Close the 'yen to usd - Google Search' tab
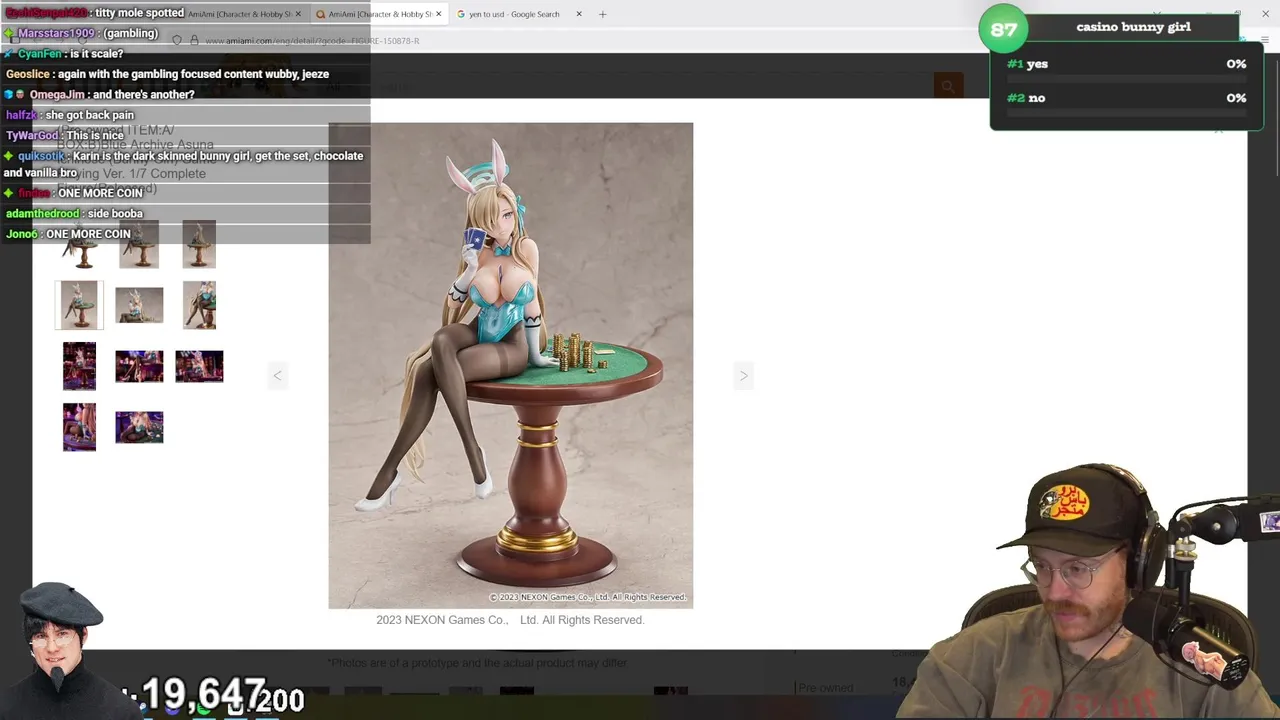The width and height of the screenshot is (1280, 720). click(578, 14)
